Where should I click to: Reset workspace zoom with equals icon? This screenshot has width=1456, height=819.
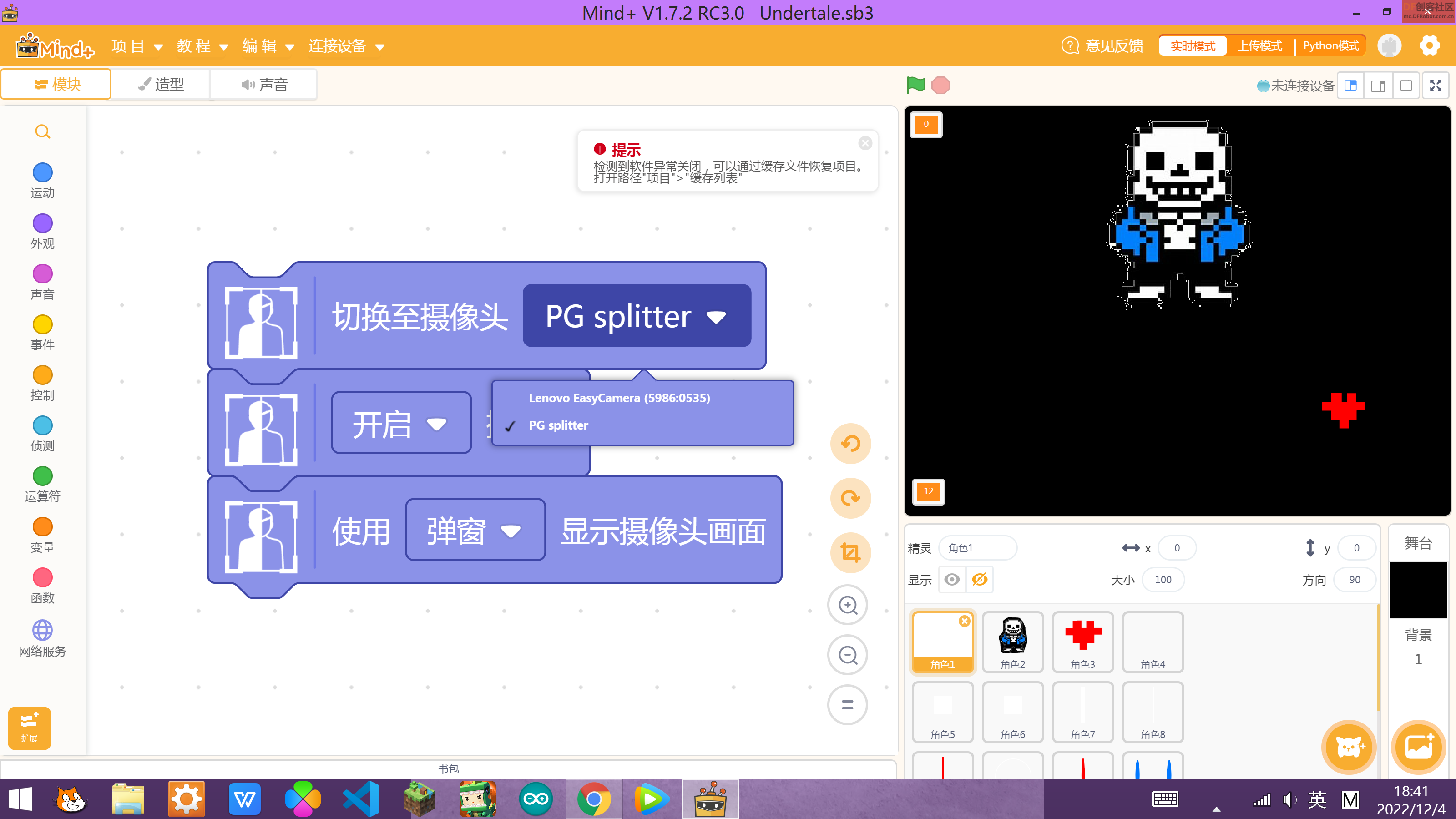click(x=847, y=705)
